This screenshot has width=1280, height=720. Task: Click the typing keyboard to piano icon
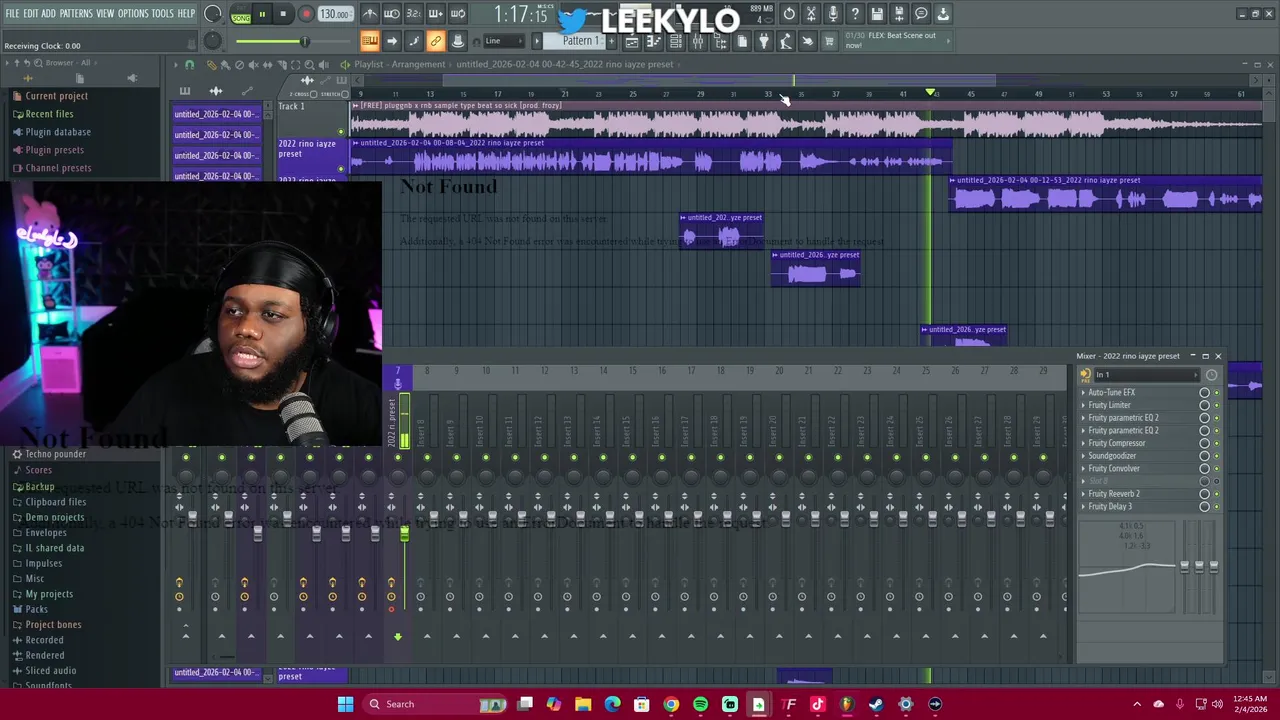tap(369, 41)
